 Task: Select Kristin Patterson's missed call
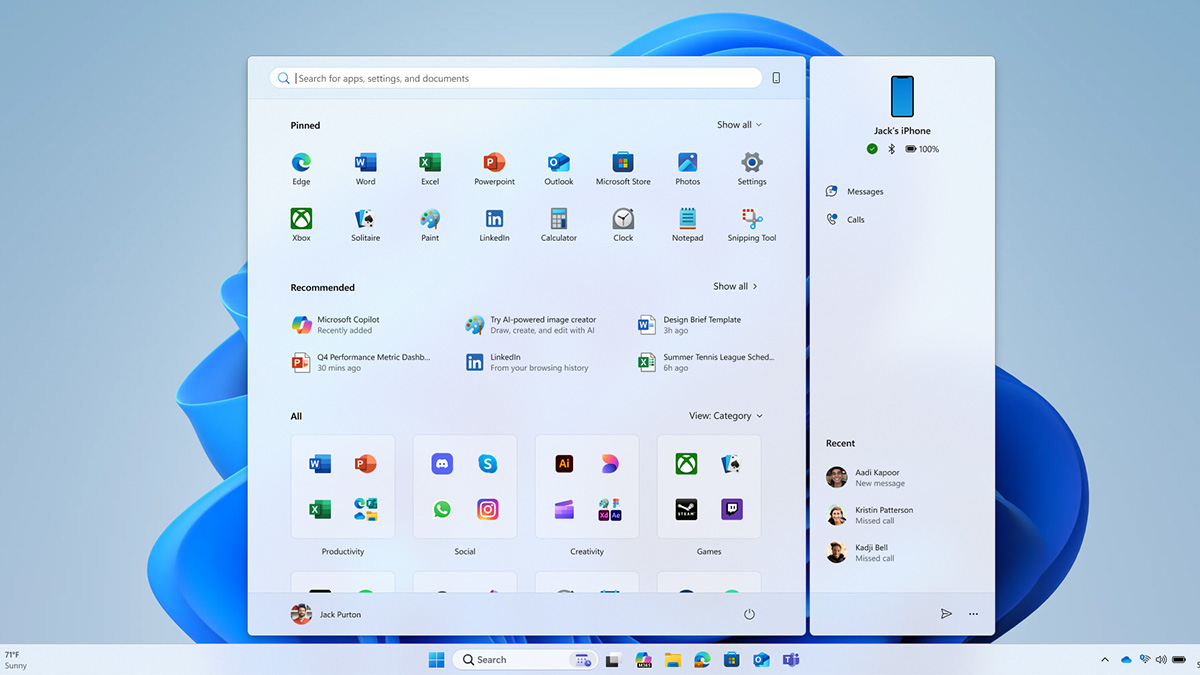pyautogui.click(x=870, y=515)
